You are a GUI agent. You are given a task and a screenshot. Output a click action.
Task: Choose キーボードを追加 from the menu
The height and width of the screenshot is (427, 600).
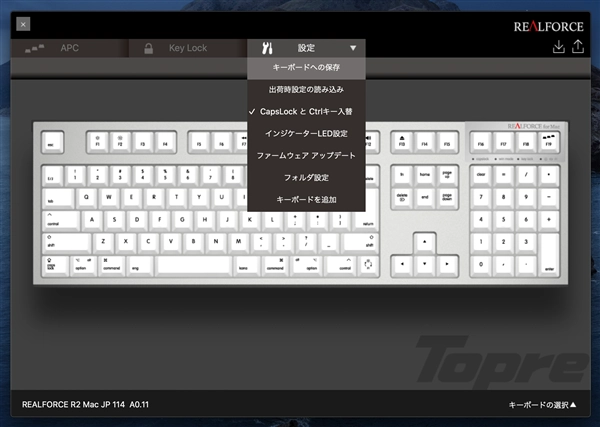[x=306, y=200]
